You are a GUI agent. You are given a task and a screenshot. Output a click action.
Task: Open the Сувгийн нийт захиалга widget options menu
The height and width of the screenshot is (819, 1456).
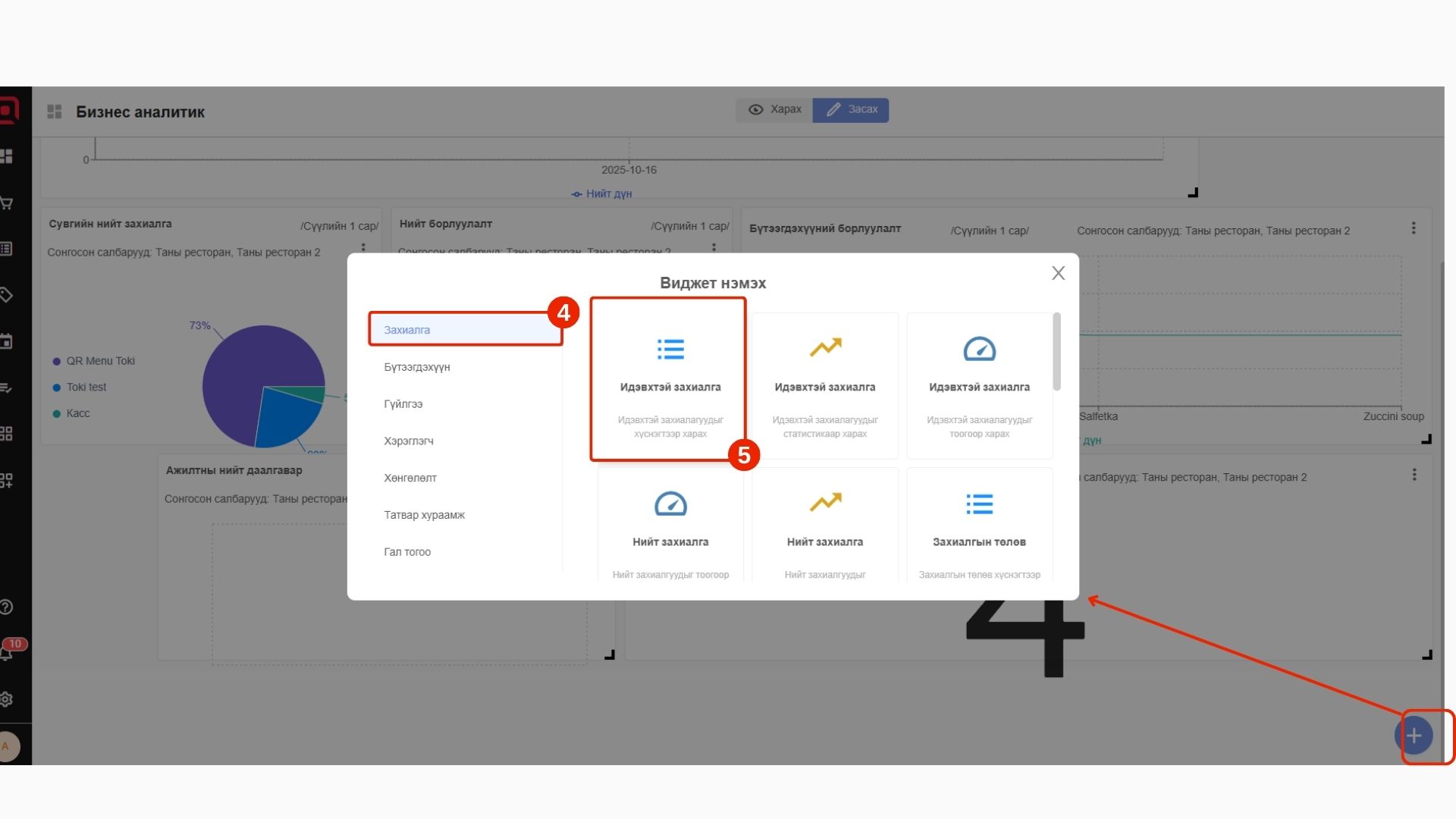(x=363, y=248)
